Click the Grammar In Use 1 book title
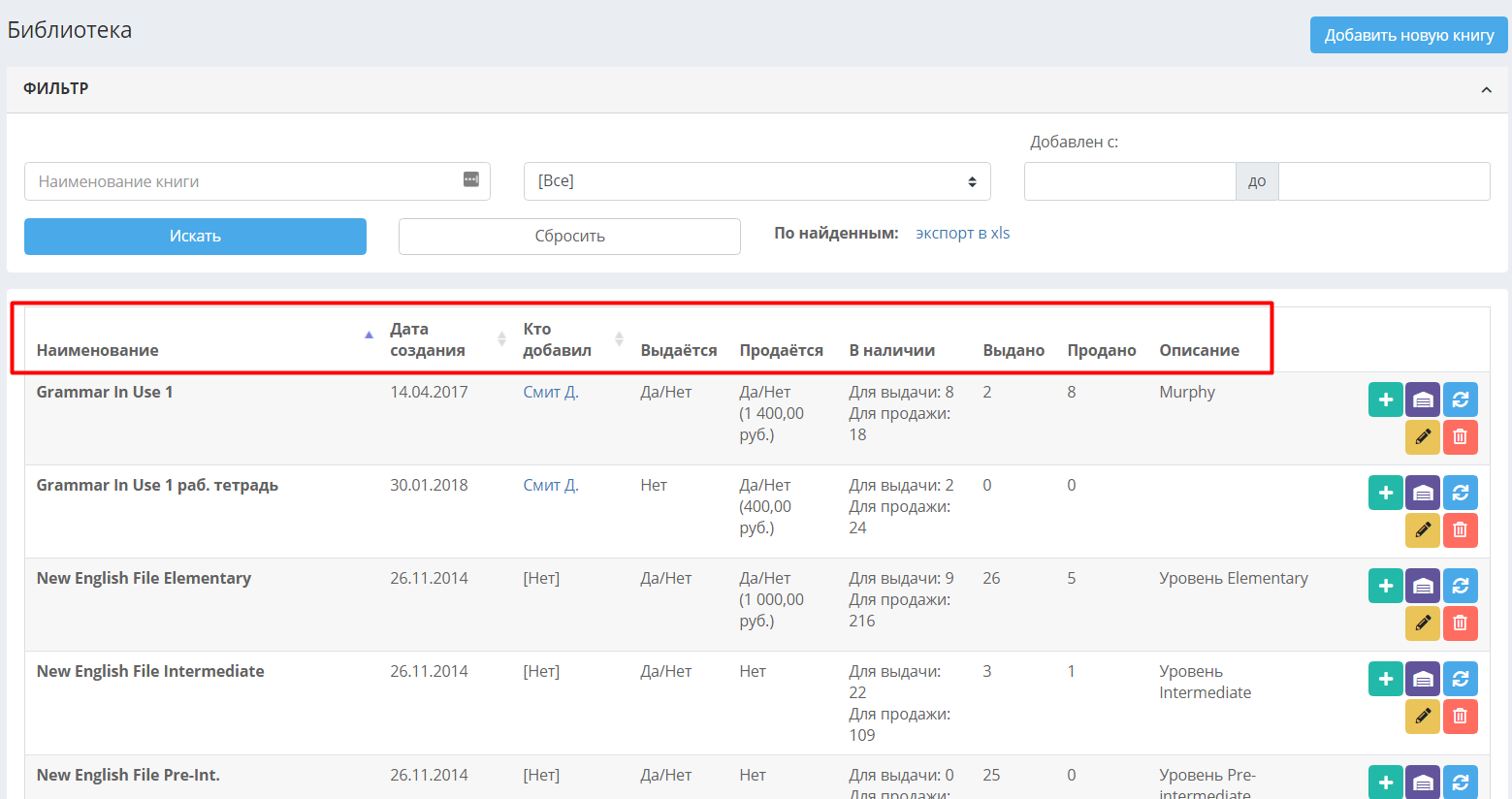 105,392
